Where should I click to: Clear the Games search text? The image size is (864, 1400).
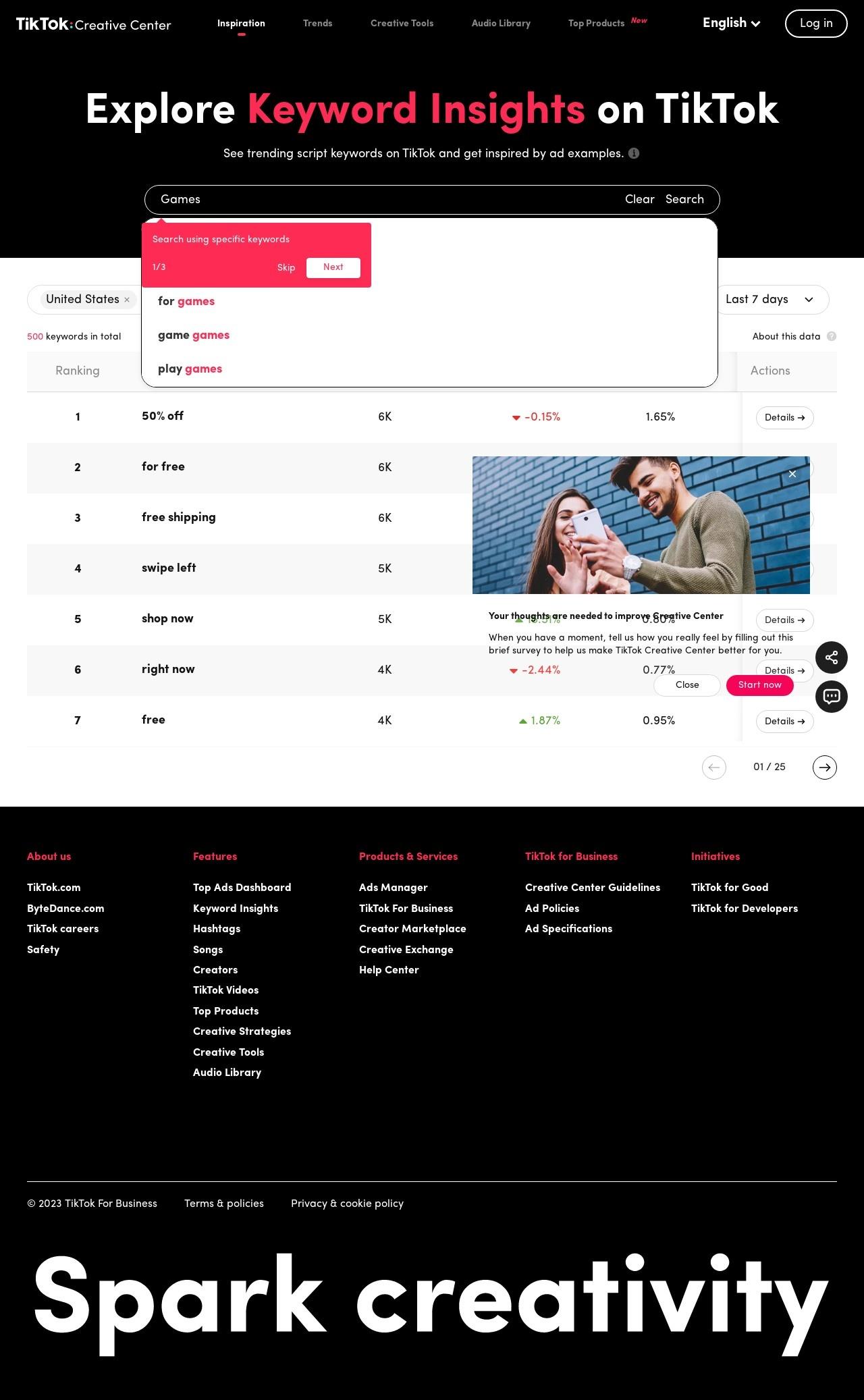click(x=640, y=199)
